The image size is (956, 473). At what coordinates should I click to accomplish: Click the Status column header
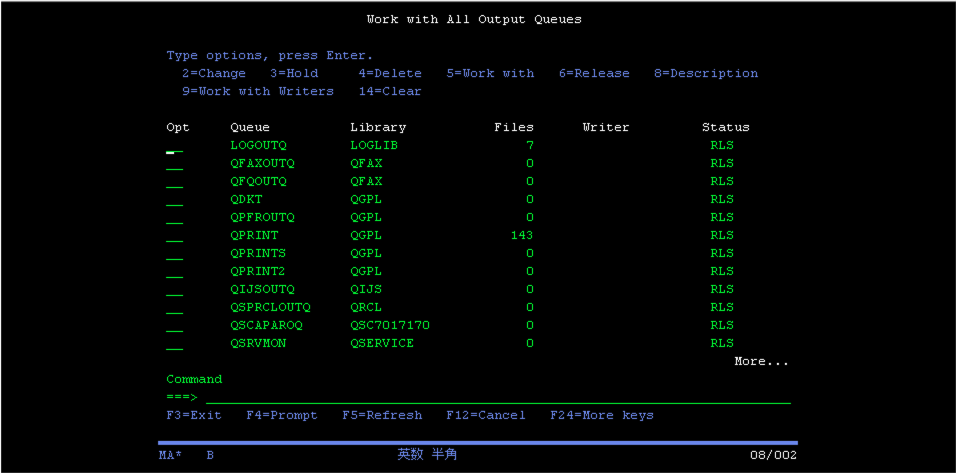point(726,127)
